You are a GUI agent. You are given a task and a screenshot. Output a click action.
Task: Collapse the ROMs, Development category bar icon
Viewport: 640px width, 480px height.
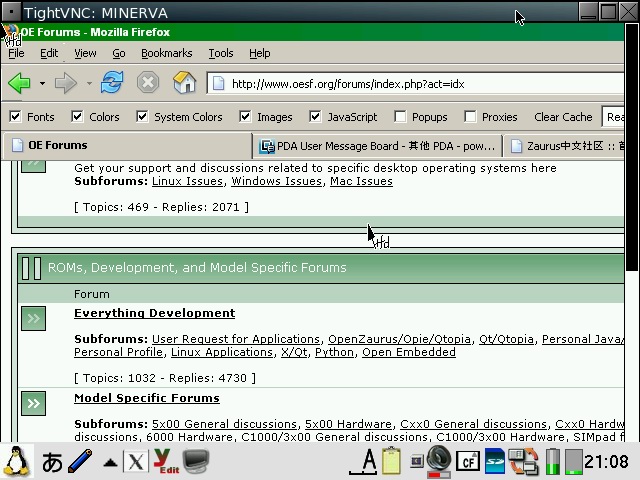click(x=31, y=267)
